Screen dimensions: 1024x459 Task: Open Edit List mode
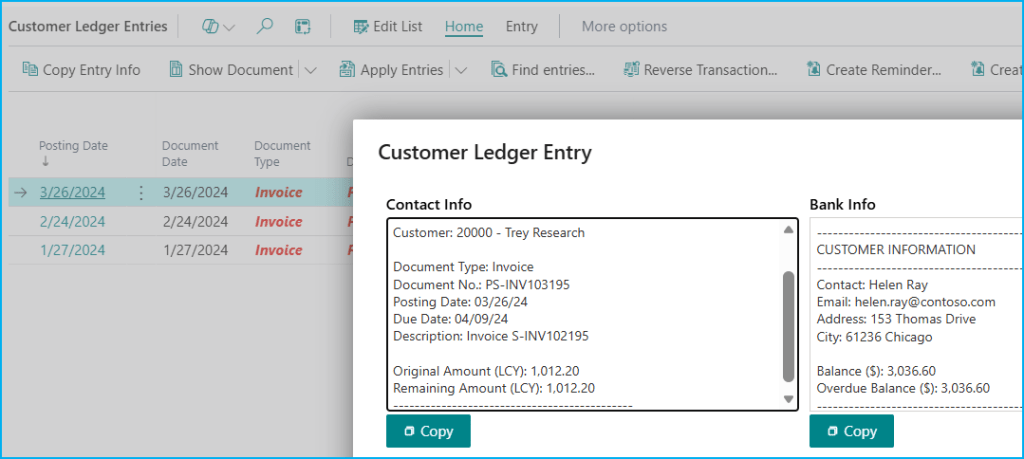[x=387, y=27]
